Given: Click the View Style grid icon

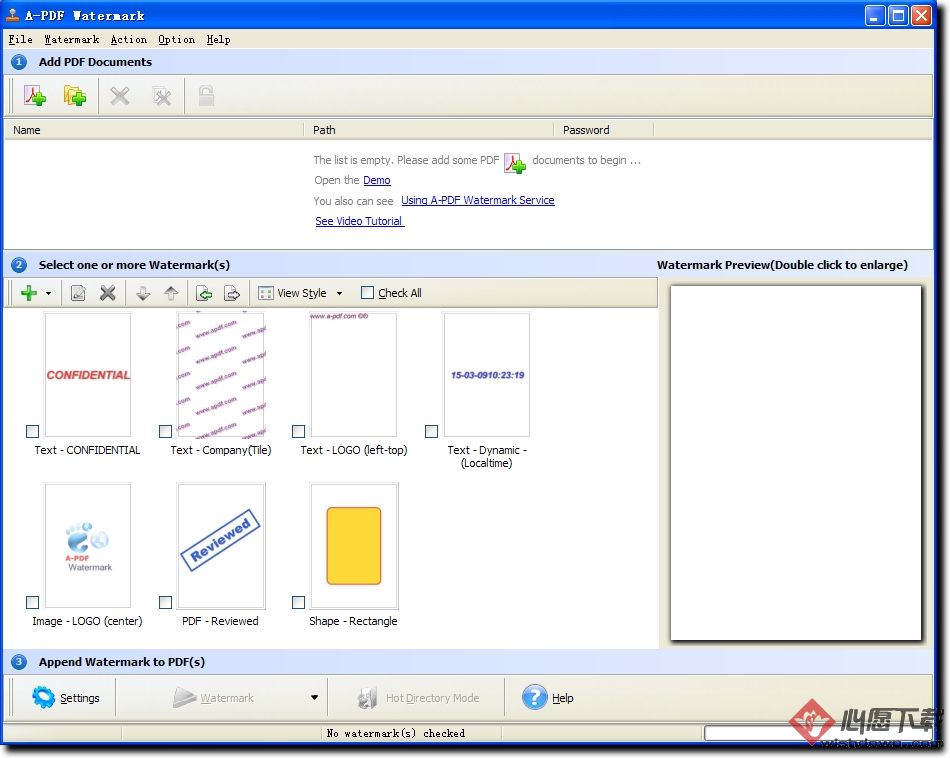Looking at the screenshot, I should (265, 293).
